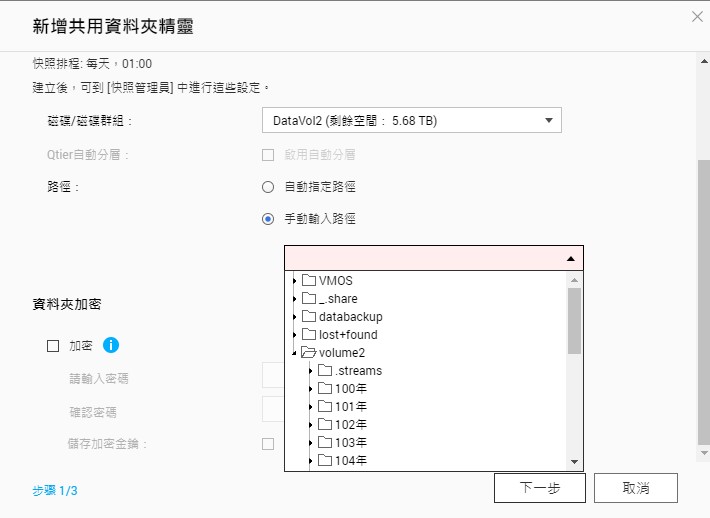Click the manual path input field
Viewport: 710px width, 518px height.
click(424, 258)
